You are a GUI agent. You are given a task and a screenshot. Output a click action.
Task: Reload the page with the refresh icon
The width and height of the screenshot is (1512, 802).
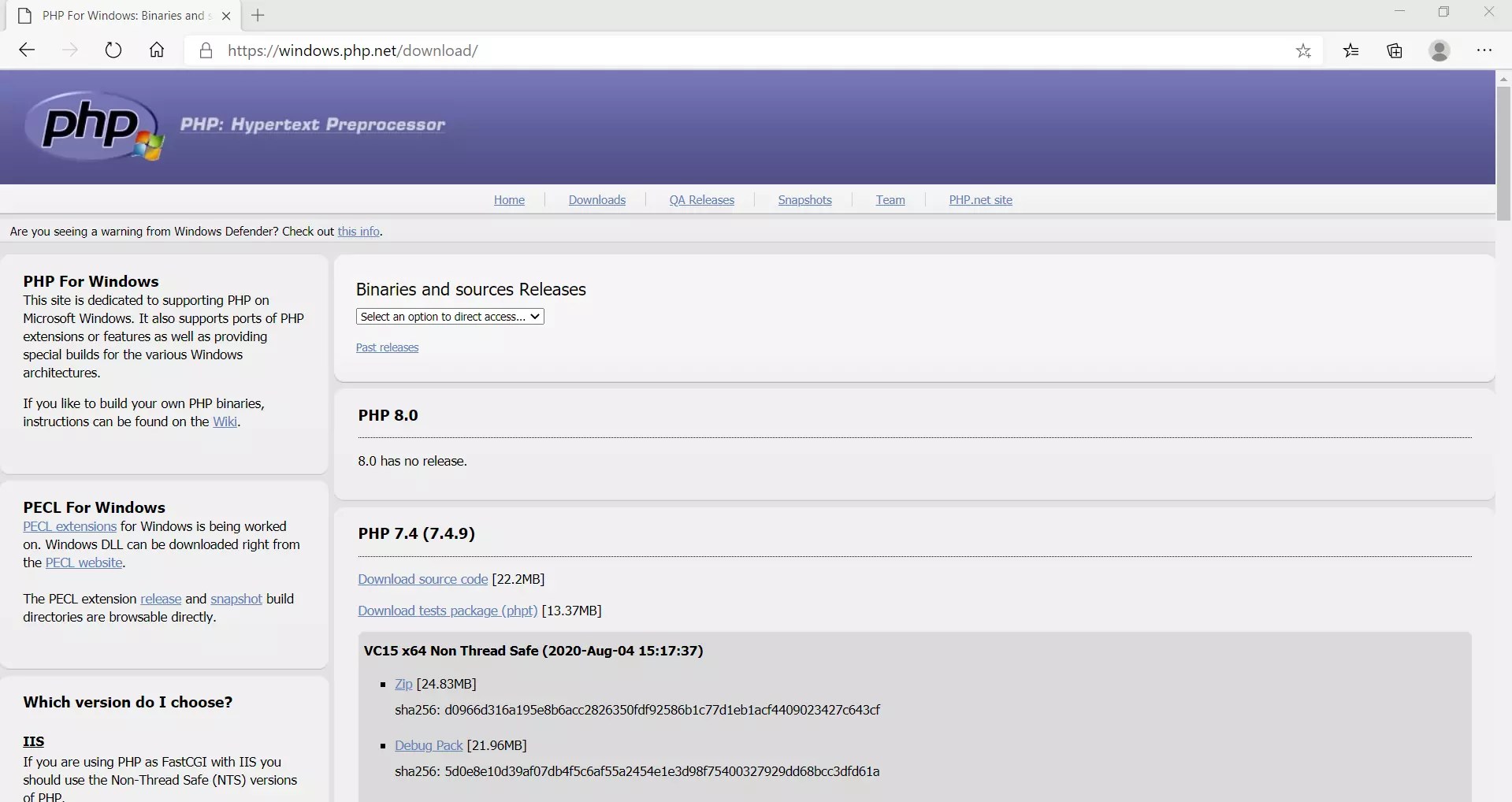(x=113, y=50)
